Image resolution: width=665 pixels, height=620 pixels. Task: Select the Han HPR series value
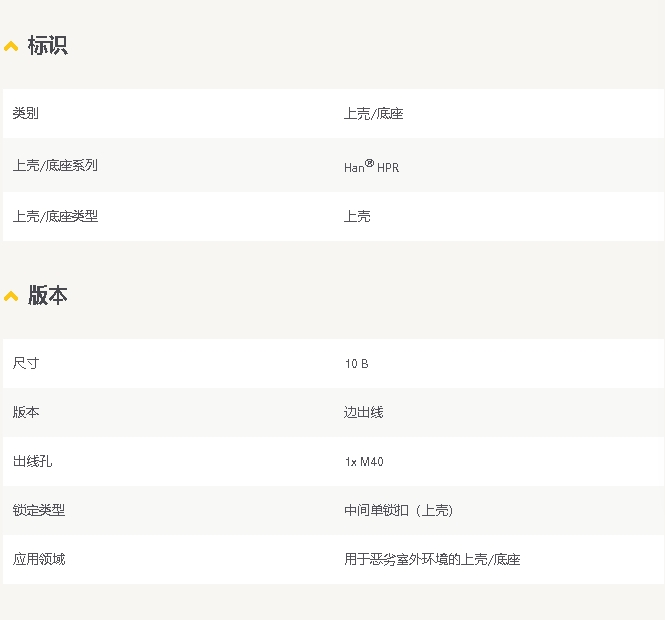[x=371, y=167]
